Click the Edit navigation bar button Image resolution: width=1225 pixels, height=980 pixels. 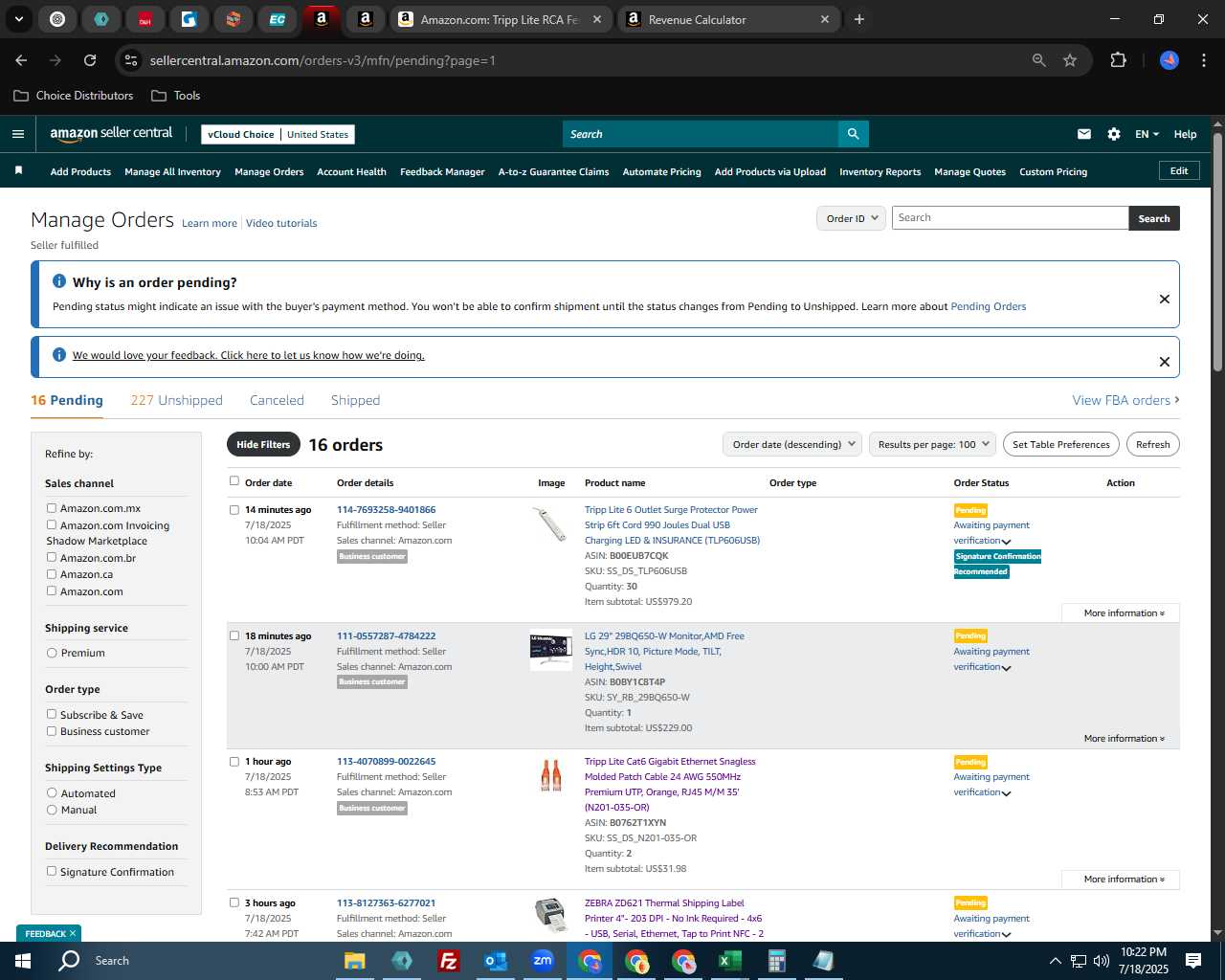[1179, 170]
